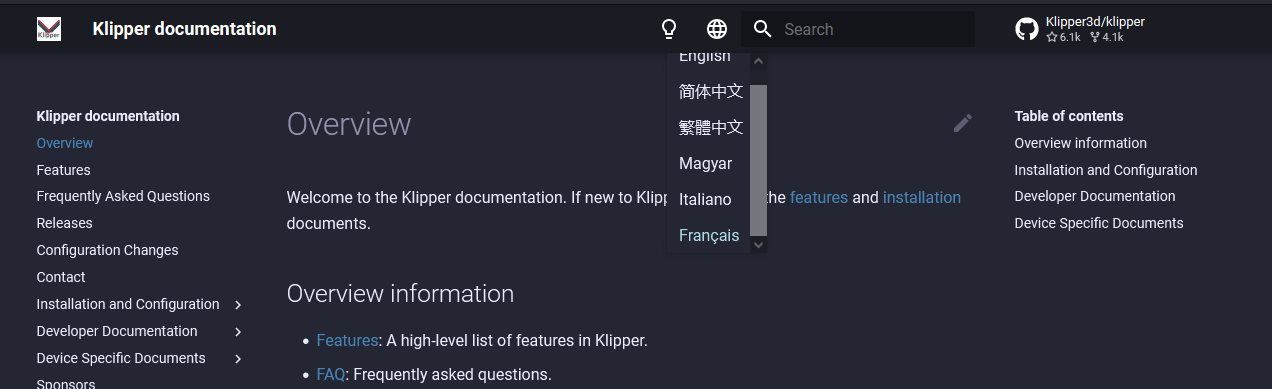
Task: Select 简体中文 language option
Action: click(711, 91)
